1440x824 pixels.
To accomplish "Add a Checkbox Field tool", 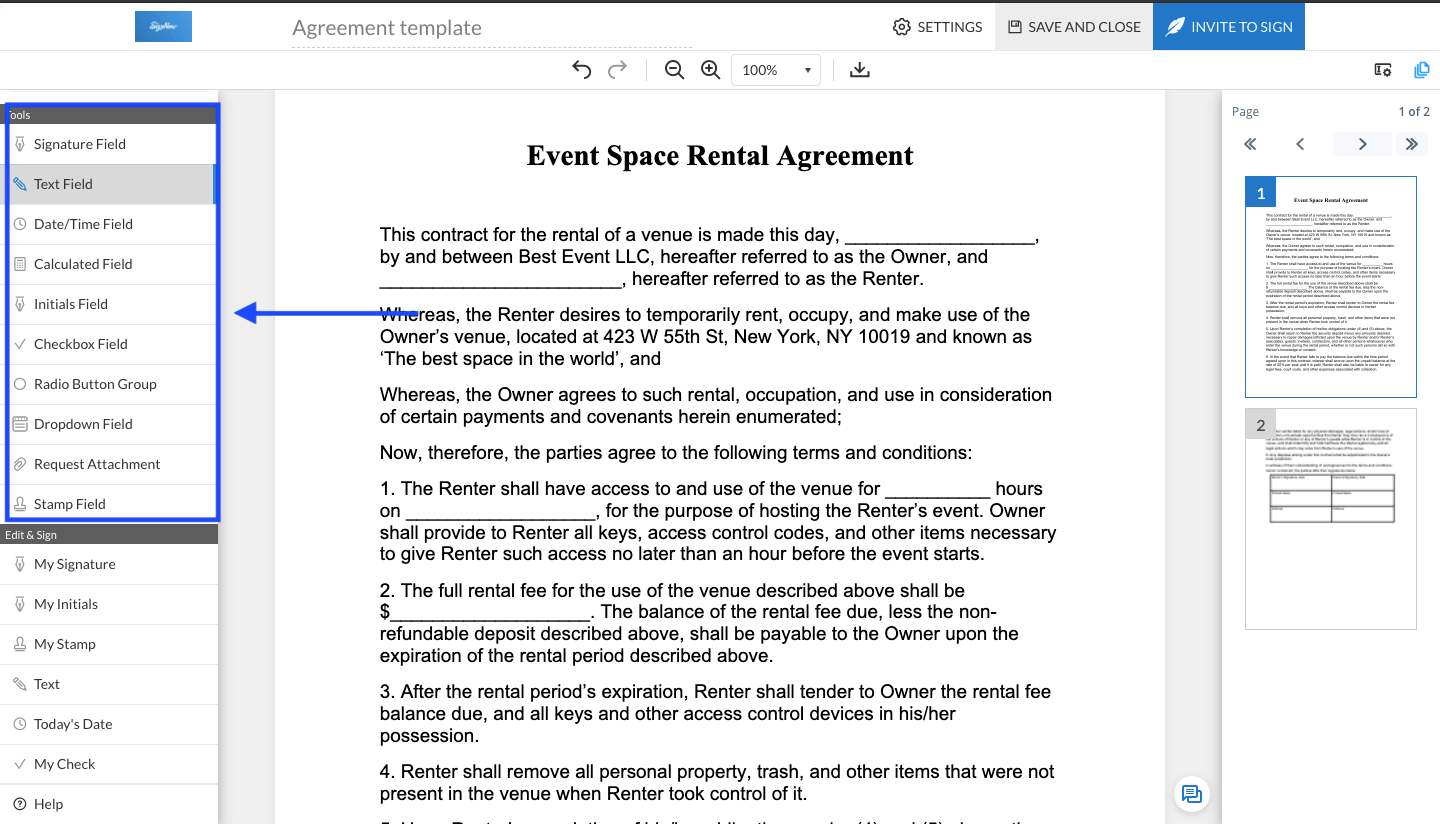I will (80, 344).
